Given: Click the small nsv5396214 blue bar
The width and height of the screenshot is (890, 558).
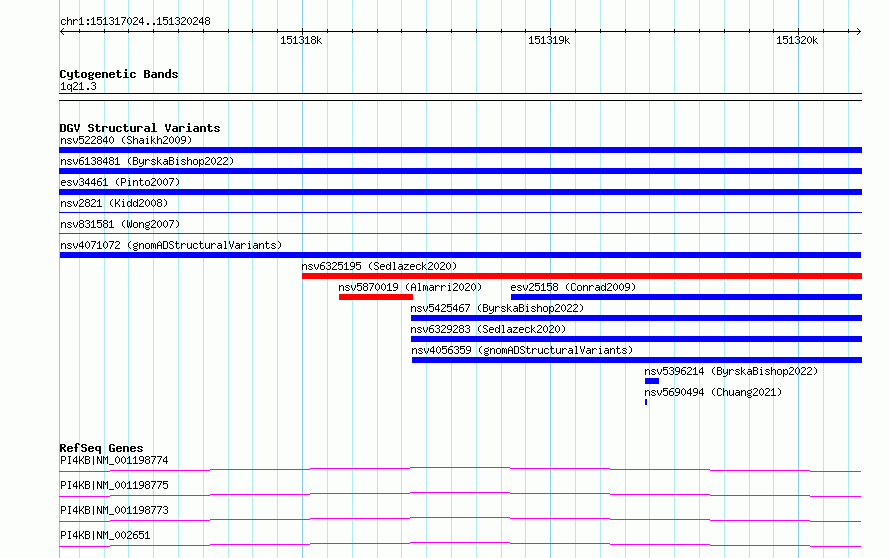Looking at the screenshot, I should [652, 381].
